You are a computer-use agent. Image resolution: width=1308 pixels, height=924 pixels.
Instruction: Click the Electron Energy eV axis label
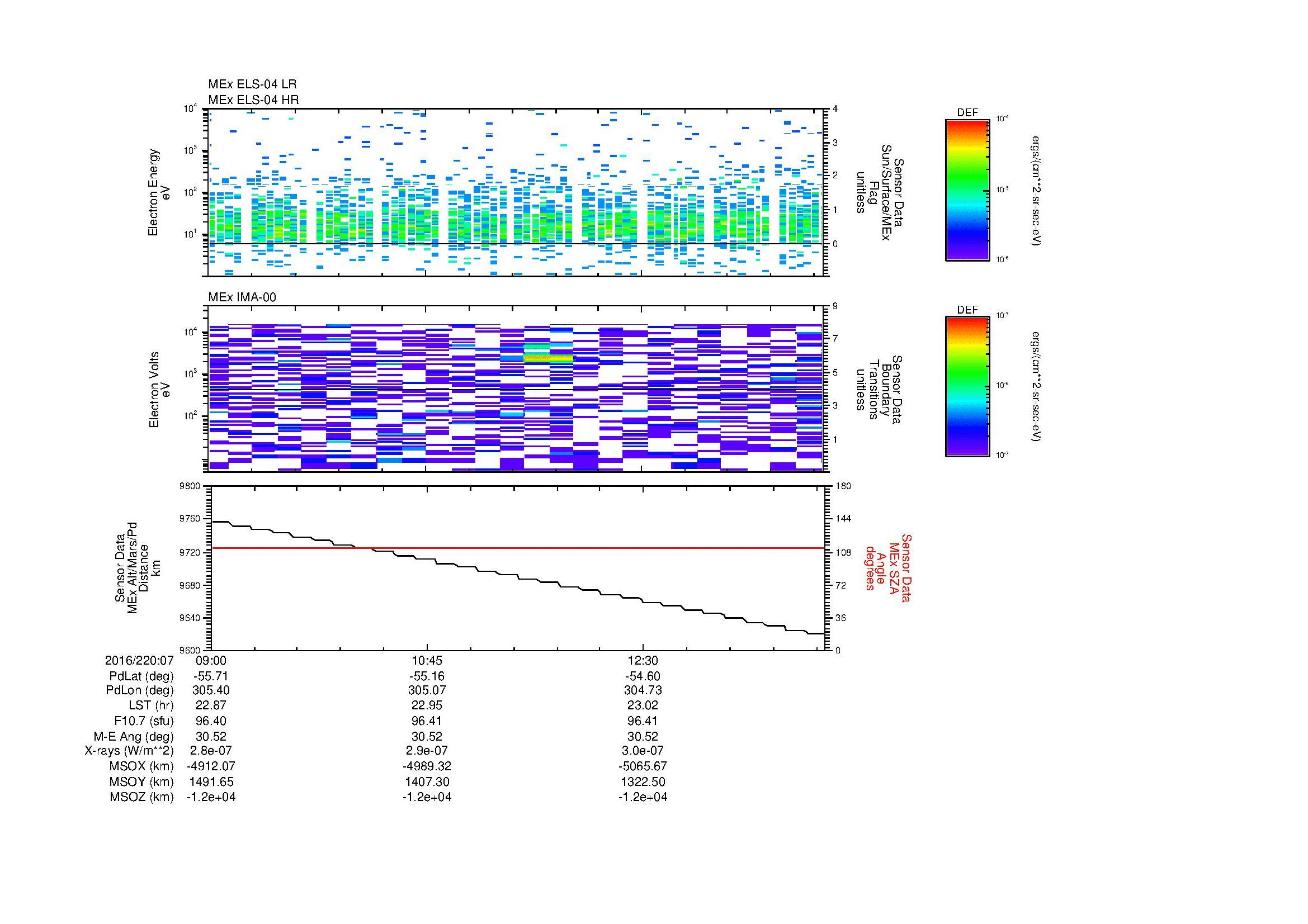point(159,192)
